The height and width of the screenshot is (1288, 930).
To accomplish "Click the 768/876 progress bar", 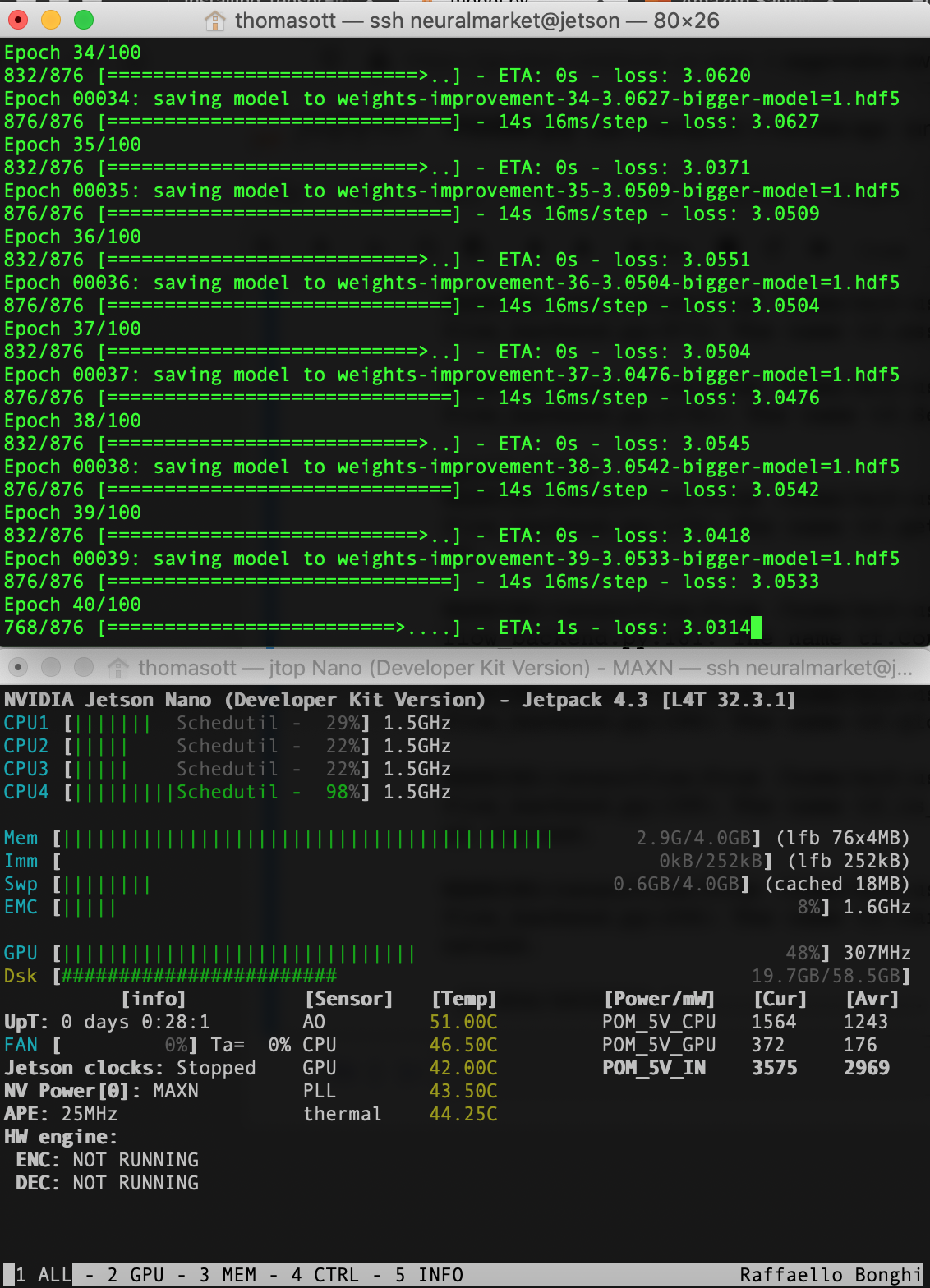I will tap(279, 628).
